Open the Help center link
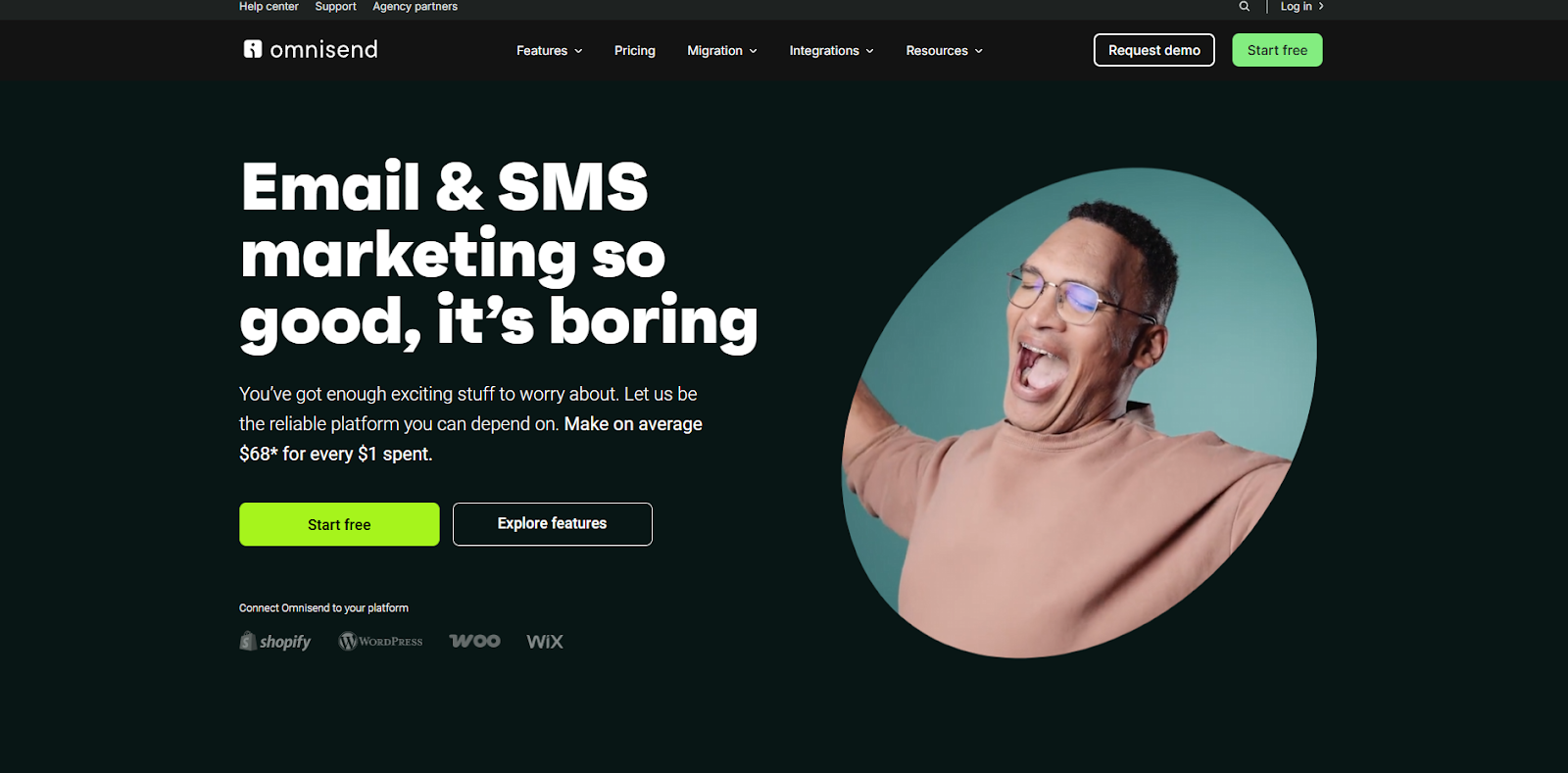The height and width of the screenshot is (773, 1568). [269, 6]
